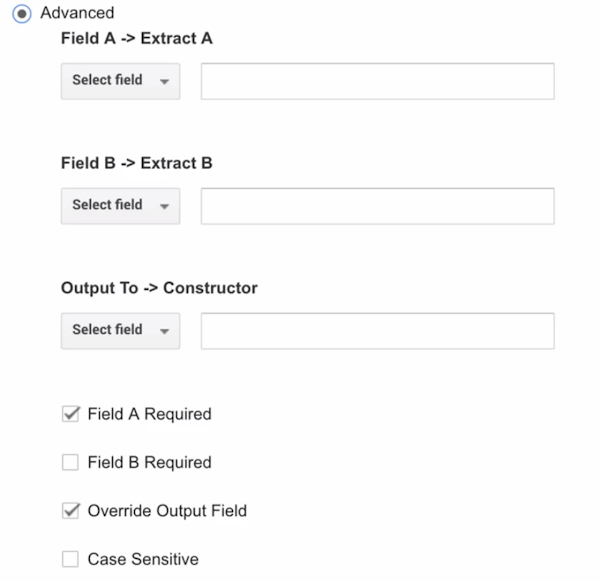Enable the Case Sensitive checkbox
Image resolution: width=600 pixels, height=581 pixels.
tap(70, 560)
